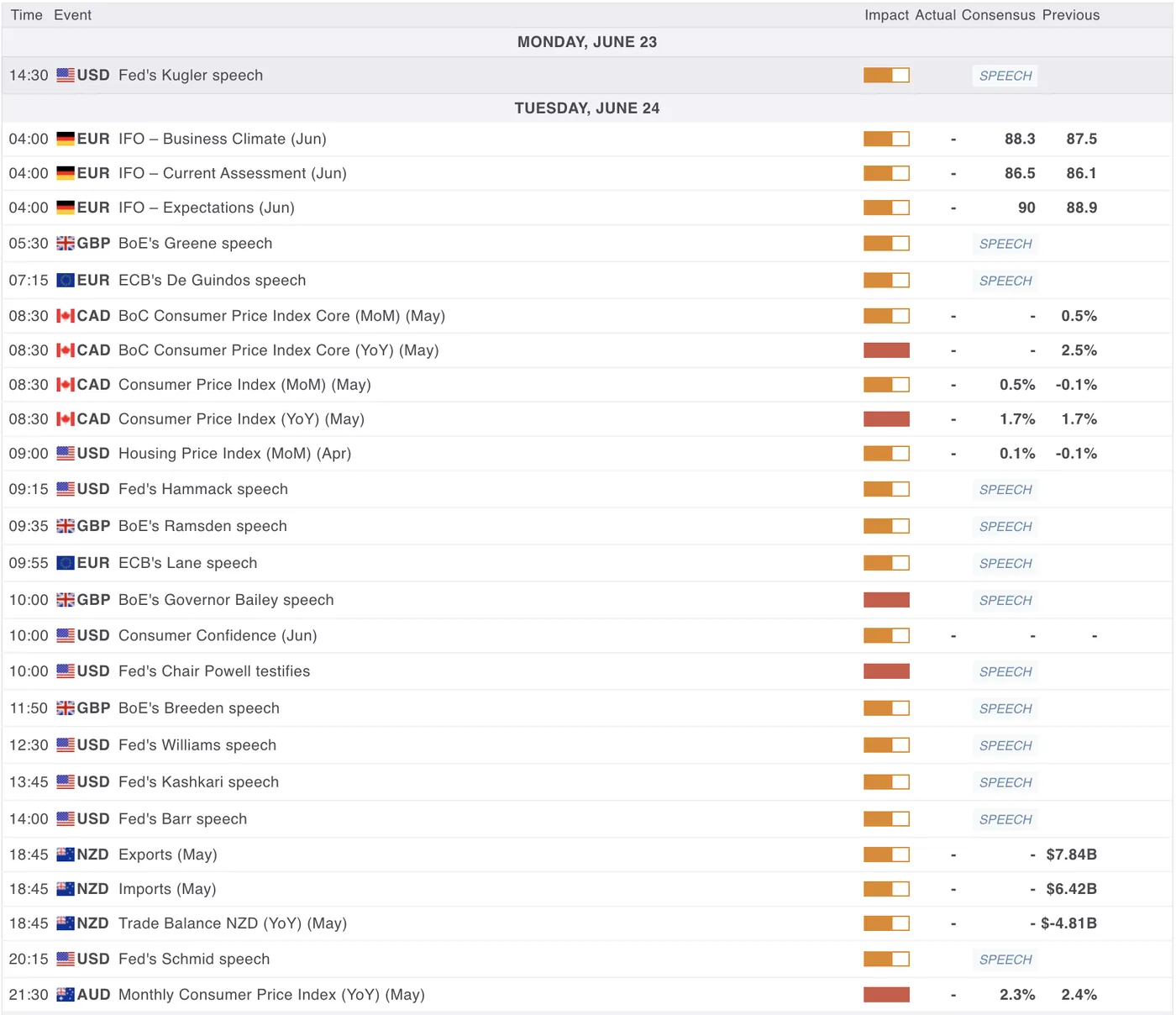Click UK flag beside Governor Bailey speech
This screenshot has height=1015, width=1176.
click(x=66, y=600)
